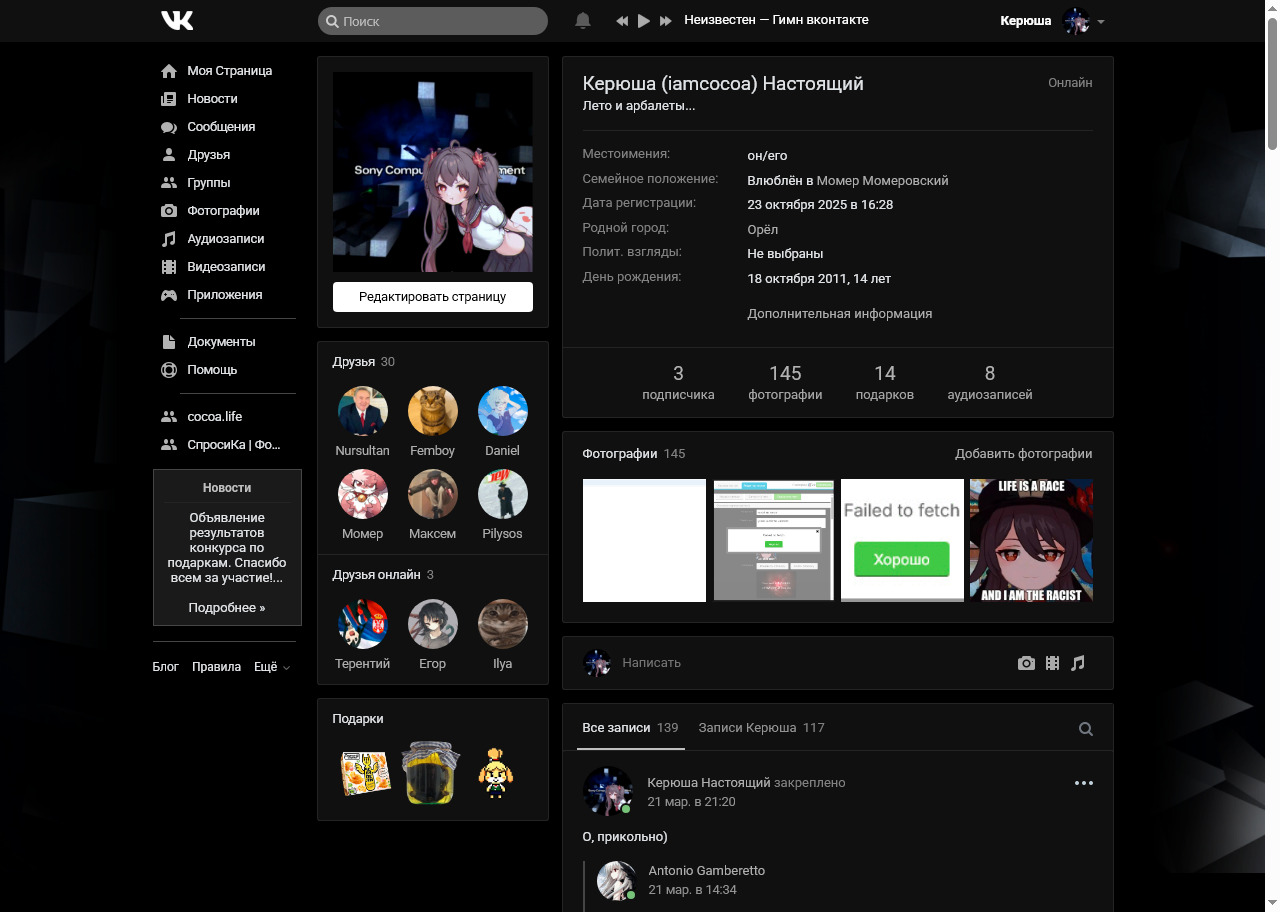The image size is (1280, 912).
Task: Click hometown Орёл link
Action: pos(763,230)
